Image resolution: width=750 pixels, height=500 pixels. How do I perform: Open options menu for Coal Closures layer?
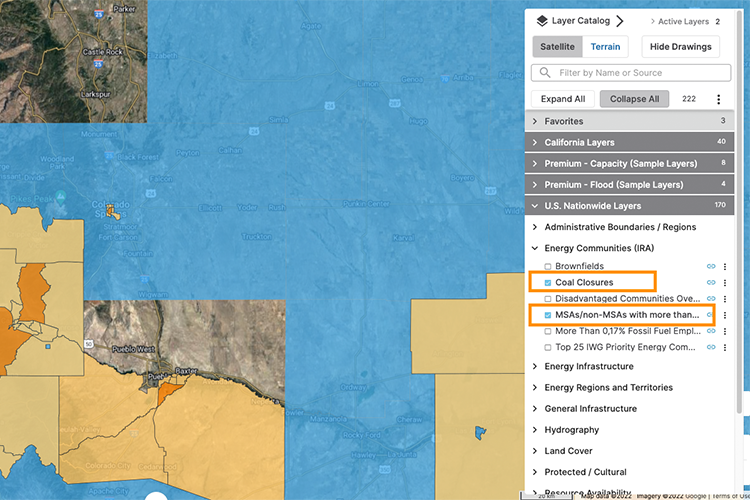click(725, 283)
